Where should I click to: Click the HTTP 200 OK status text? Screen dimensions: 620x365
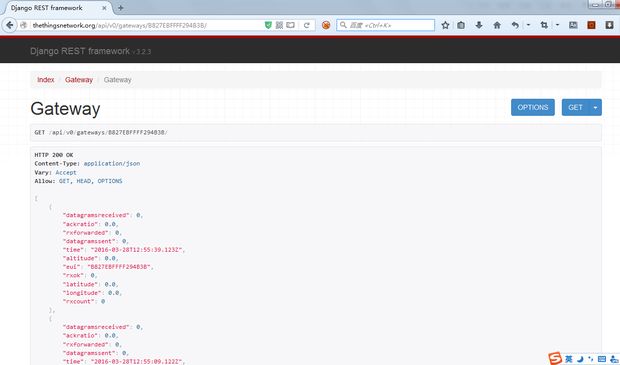[x=54, y=155]
